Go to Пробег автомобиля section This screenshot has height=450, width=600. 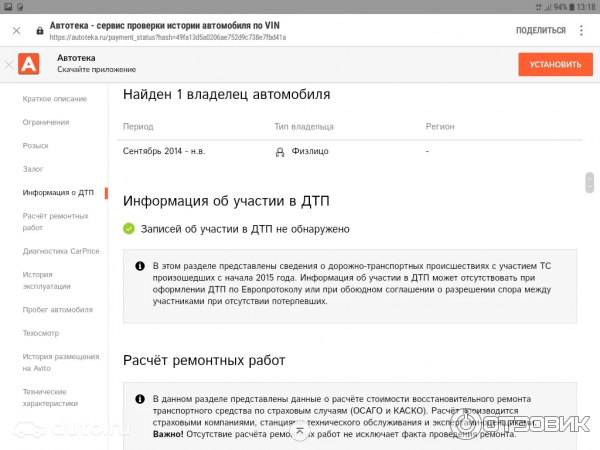pyautogui.click(x=58, y=309)
